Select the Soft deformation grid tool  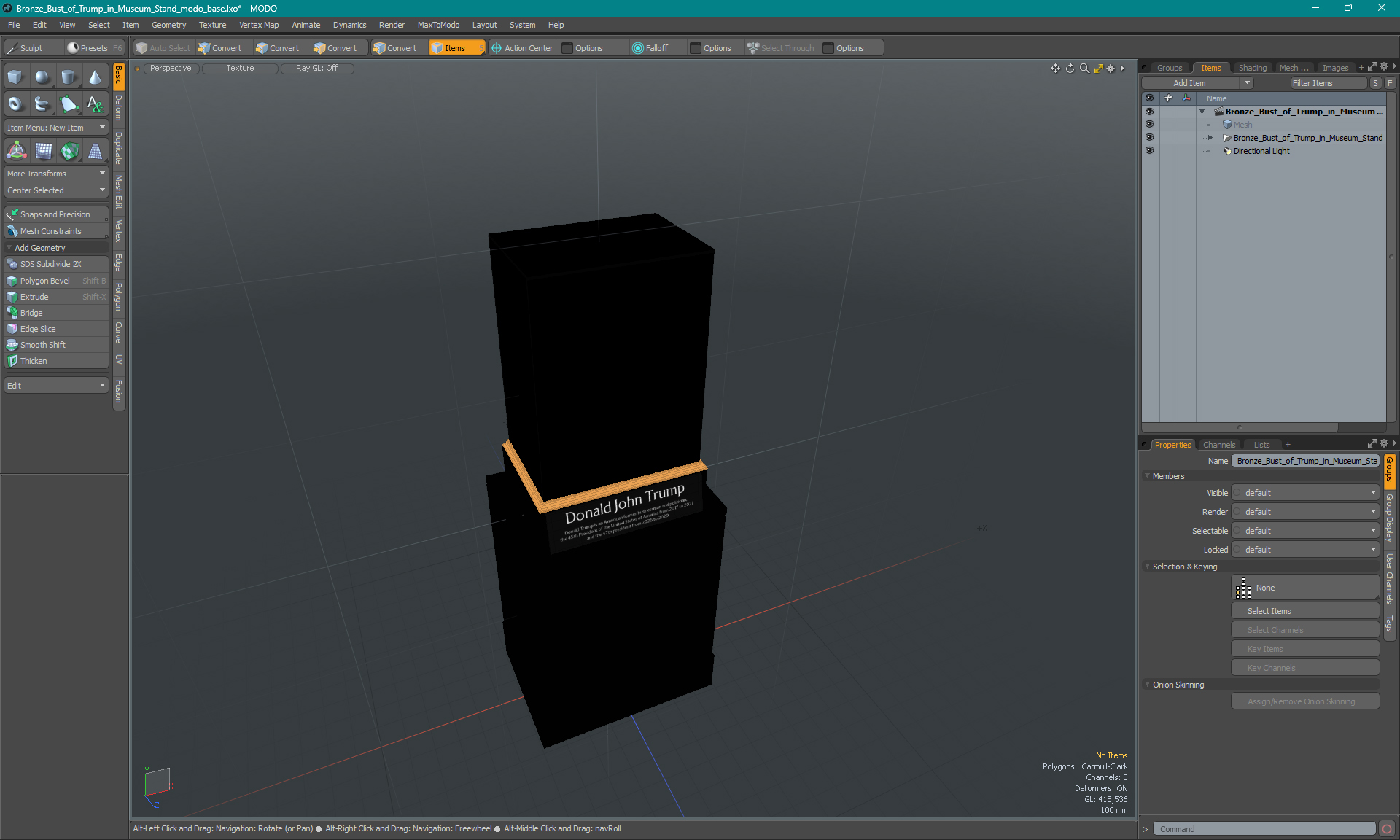[x=43, y=151]
